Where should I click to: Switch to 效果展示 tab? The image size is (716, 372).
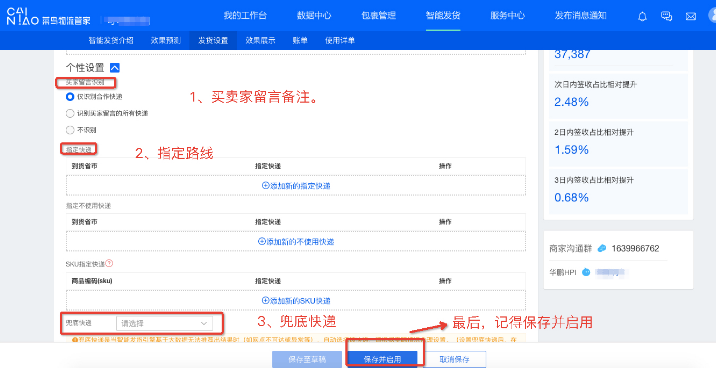(260, 41)
